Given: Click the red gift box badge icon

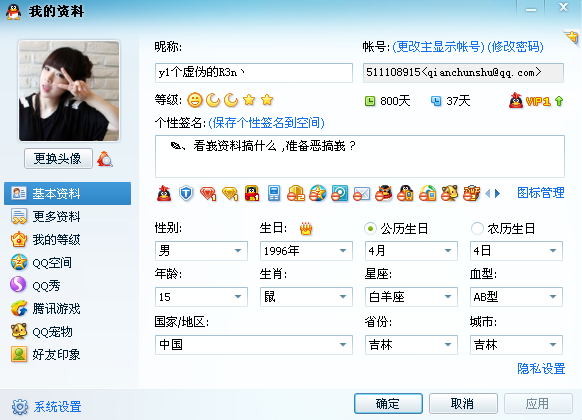Looking at the screenshot, I should tap(471, 193).
